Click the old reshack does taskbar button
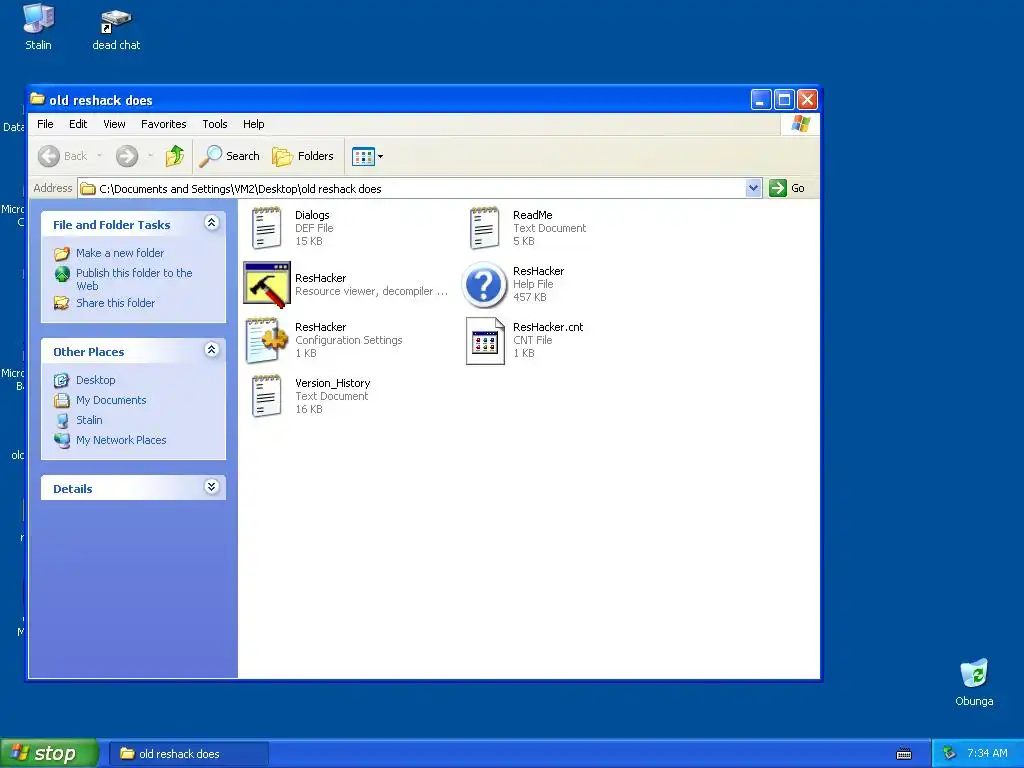The image size is (1024, 768). [188, 754]
